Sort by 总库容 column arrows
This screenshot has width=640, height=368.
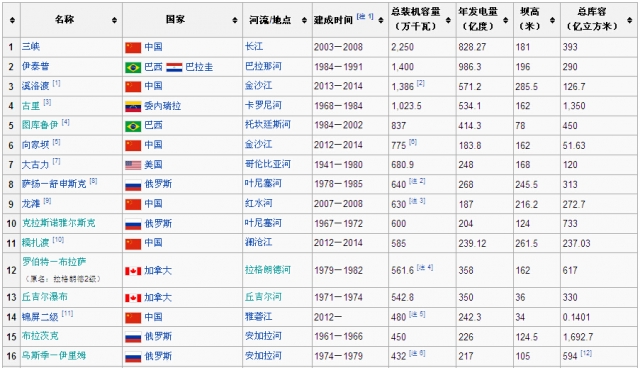pos(629,20)
